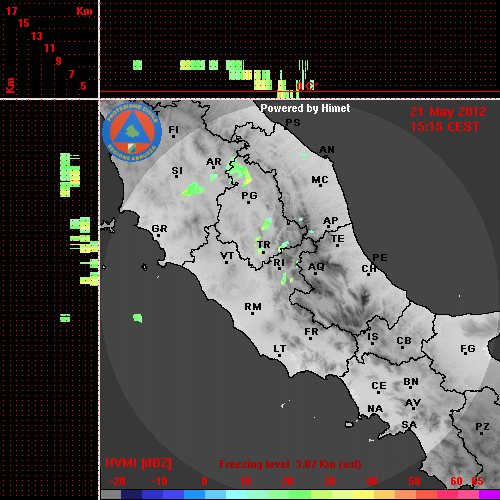The height and width of the screenshot is (500, 500).
Task: Click the 11 altitude label
Action: click(x=49, y=48)
